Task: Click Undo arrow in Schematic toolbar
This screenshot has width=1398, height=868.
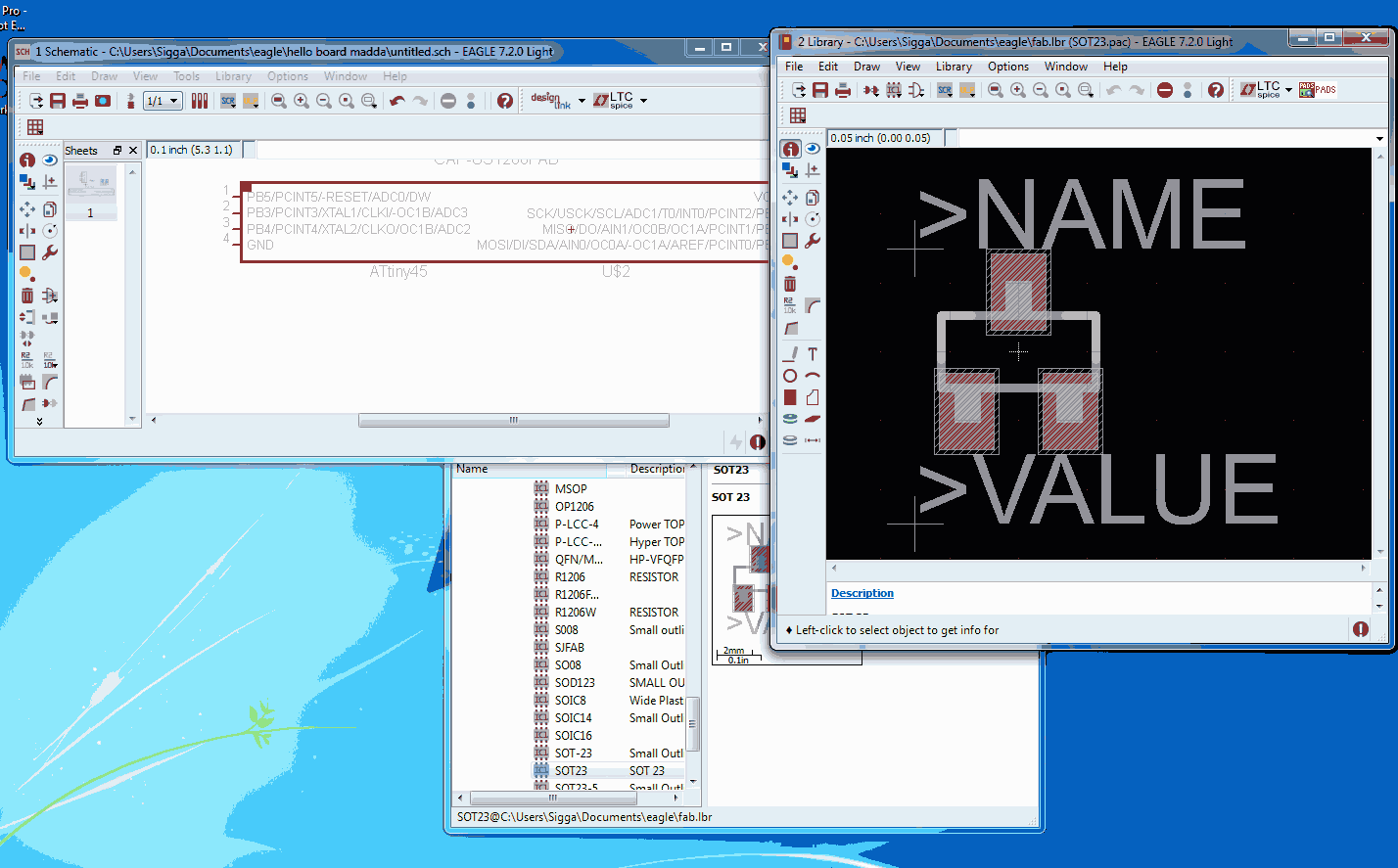Action: click(x=396, y=101)
